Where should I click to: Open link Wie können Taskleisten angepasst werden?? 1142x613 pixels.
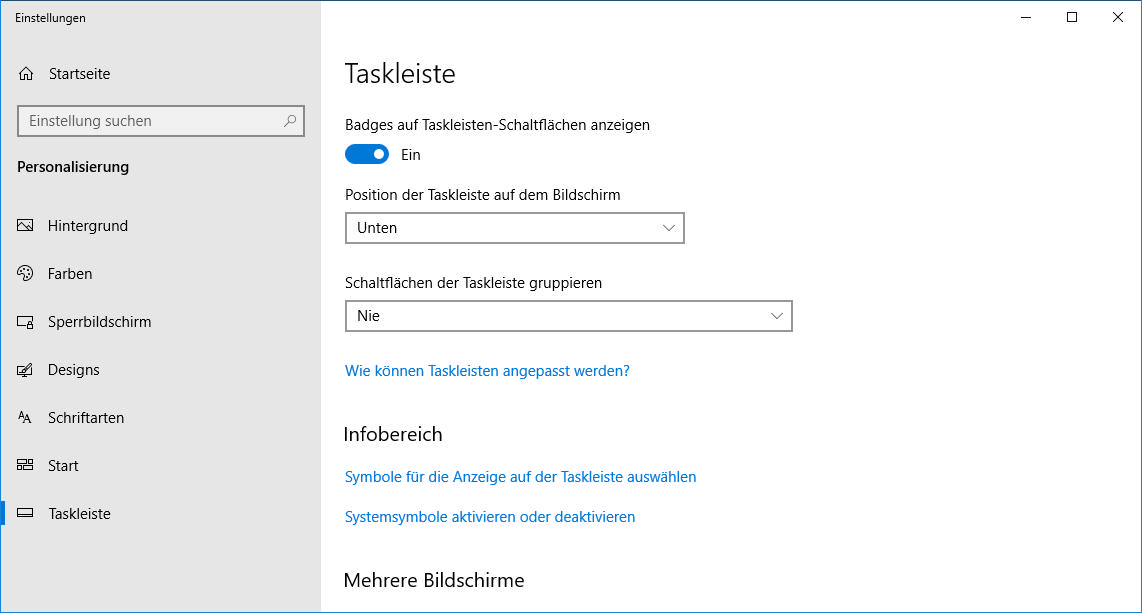(487, 371)
